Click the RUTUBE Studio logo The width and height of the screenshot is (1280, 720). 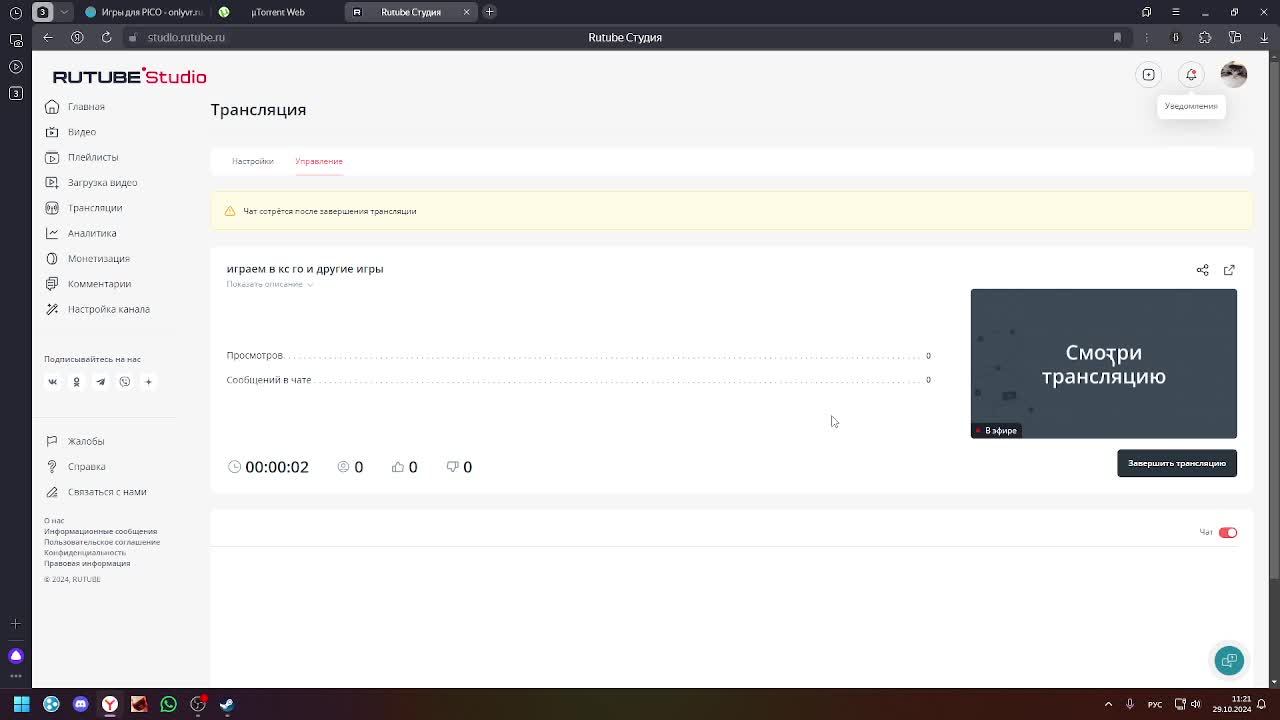point(129,77)
